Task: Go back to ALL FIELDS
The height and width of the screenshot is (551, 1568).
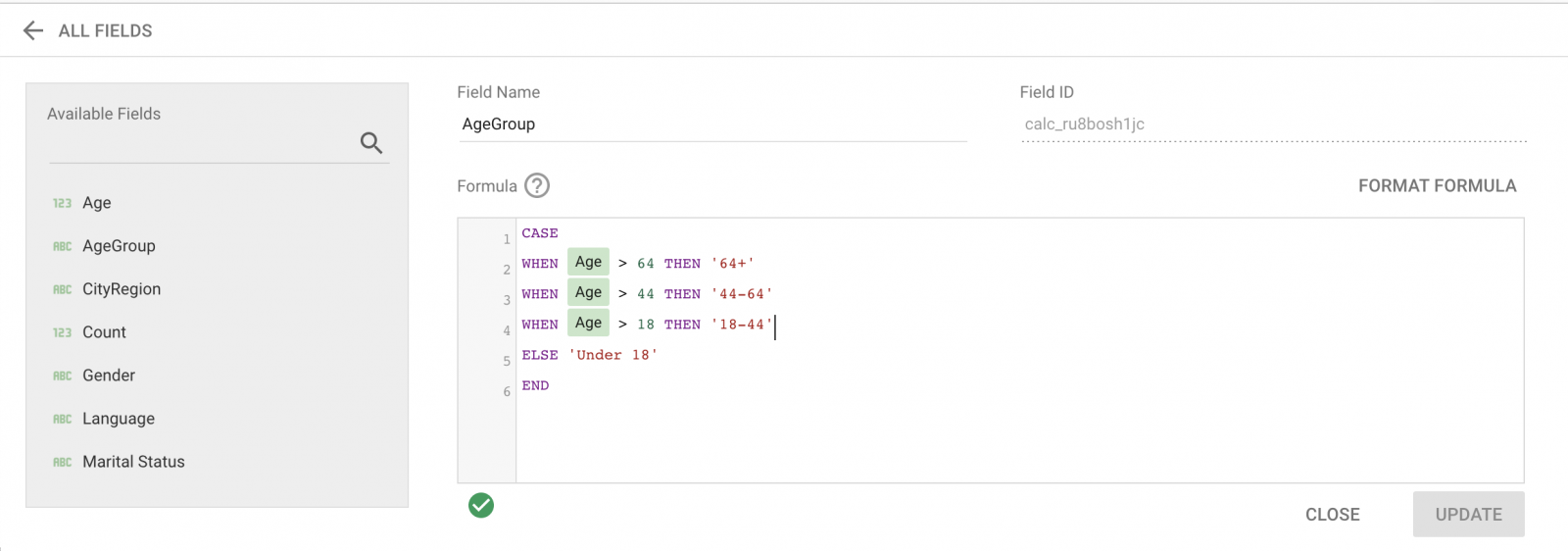Action: pyautogui.click(x=105, y=30)
